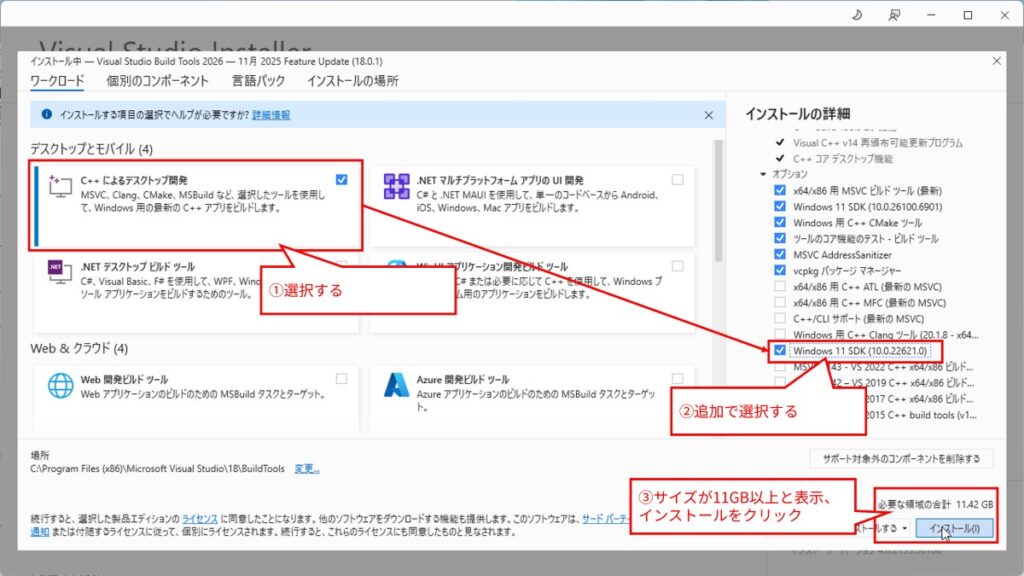Click the .NET マルチプラットフォーム アプリ workload icon
The height and width of the screenshot is (576, 1024).
[398, 188]
